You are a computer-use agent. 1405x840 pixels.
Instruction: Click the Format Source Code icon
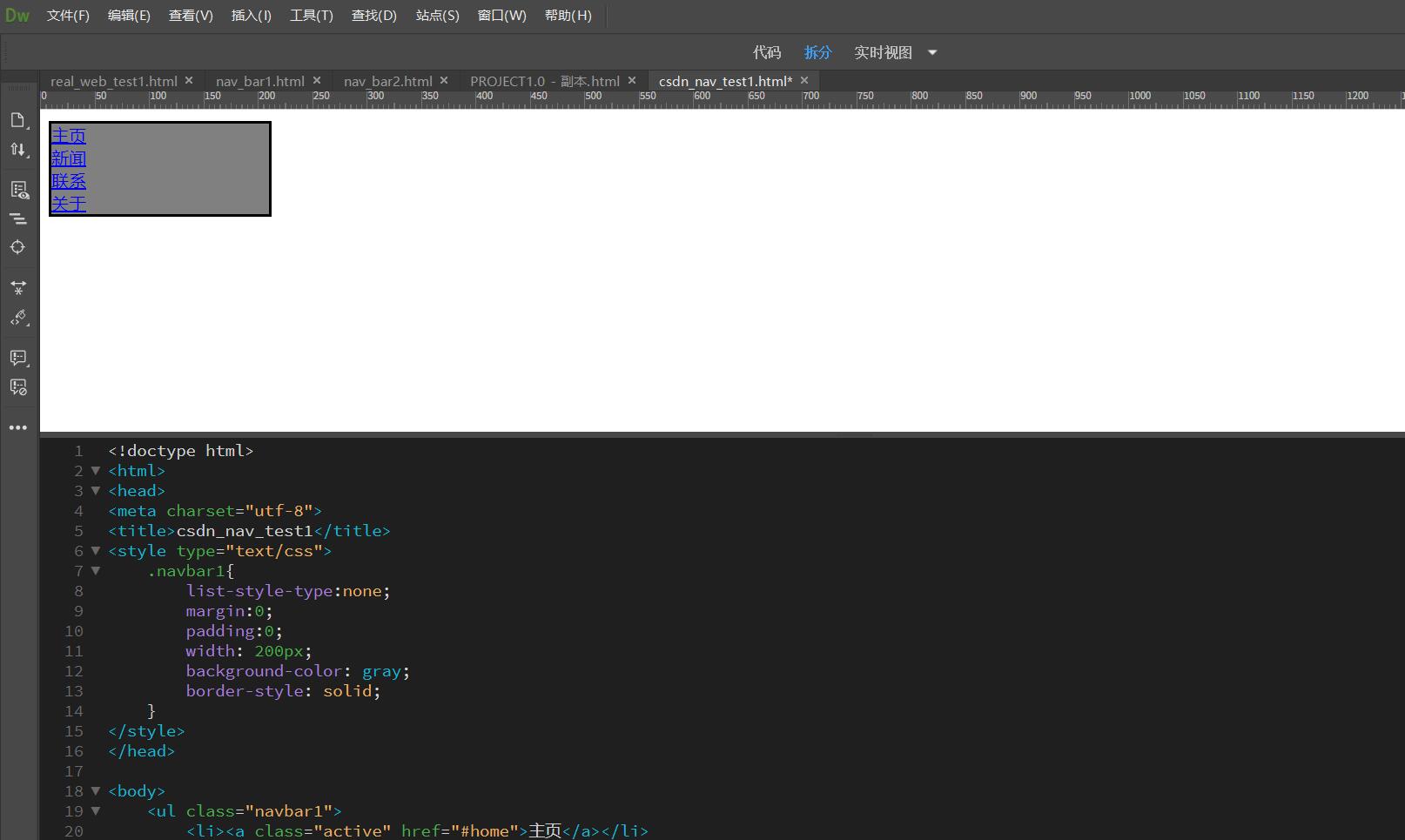pos(19,218)
